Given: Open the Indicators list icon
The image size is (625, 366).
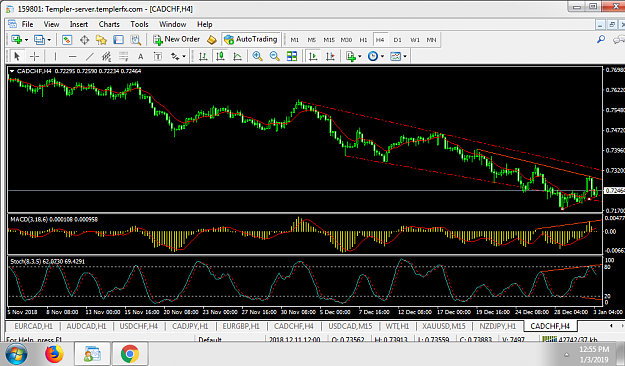Looking at the screenshot, I should [x=351, y=56].
